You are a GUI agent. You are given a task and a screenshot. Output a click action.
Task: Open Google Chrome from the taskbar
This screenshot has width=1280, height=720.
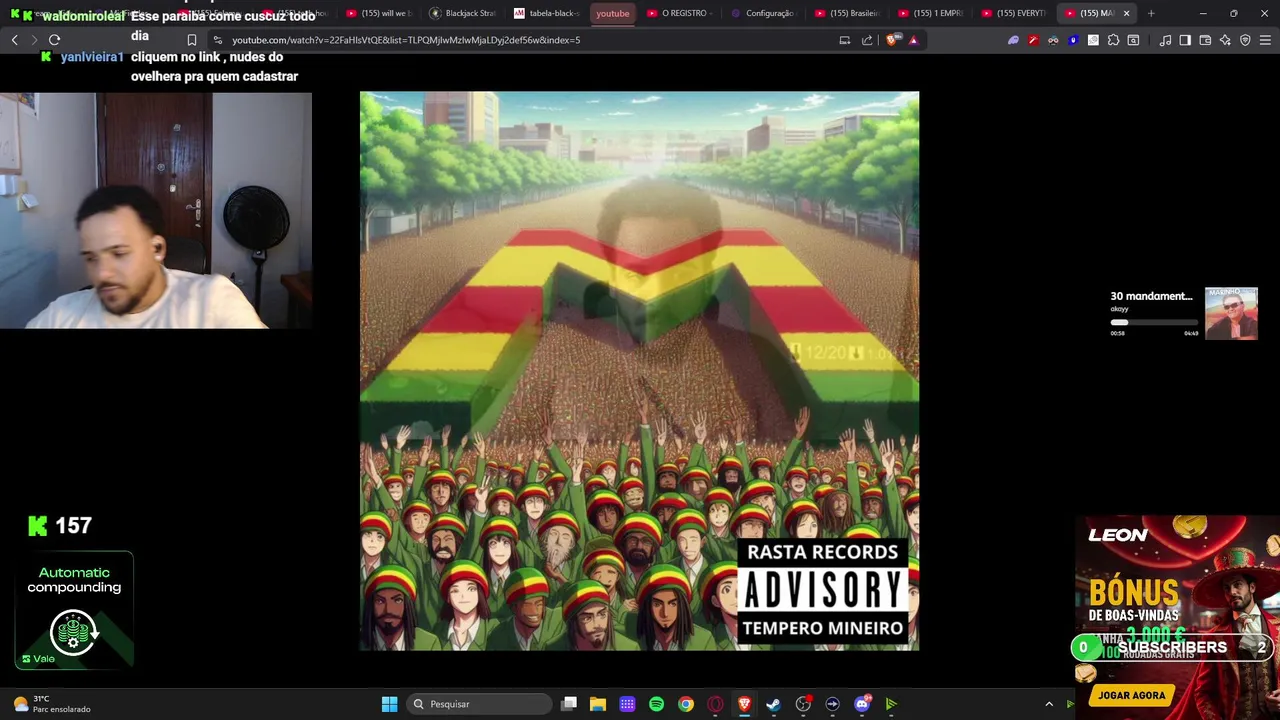tap(685, 704)
